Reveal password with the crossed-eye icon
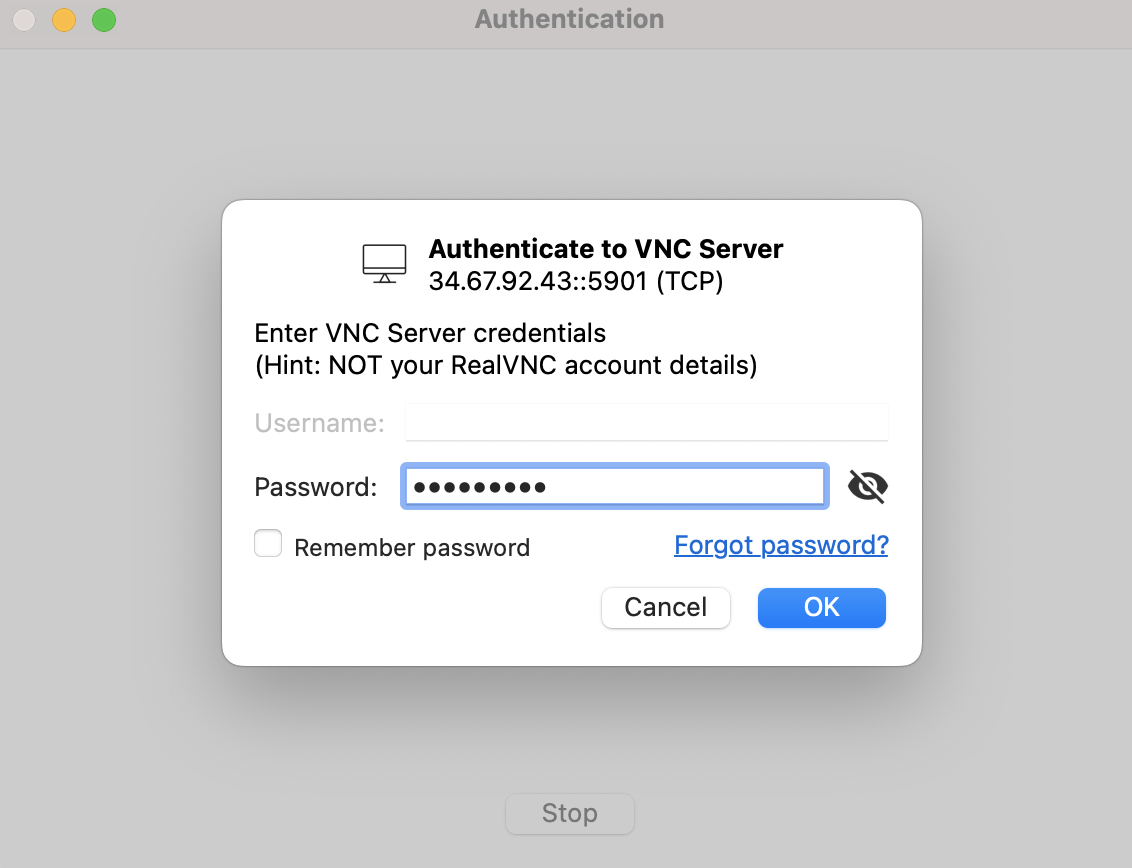 (867, 486)
